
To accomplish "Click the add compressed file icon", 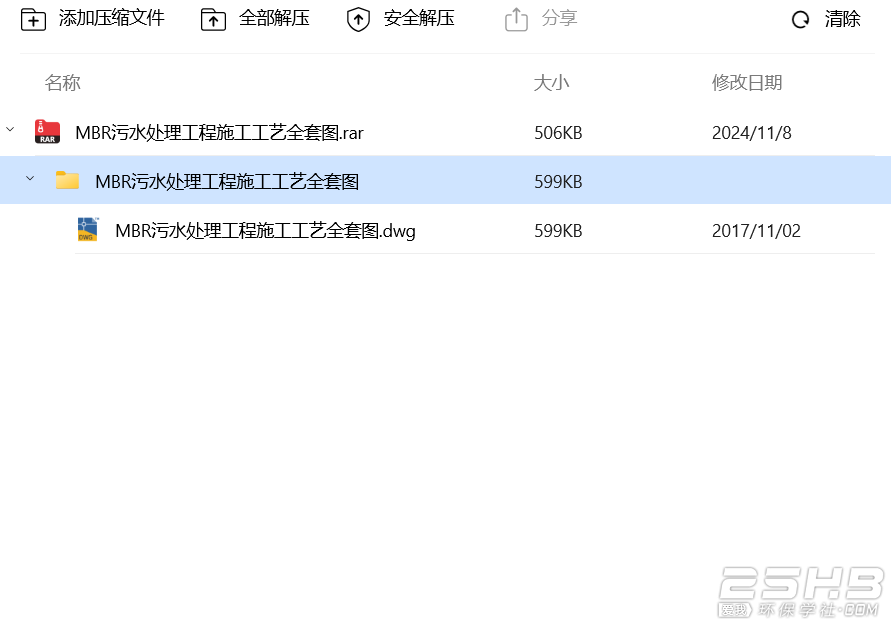I will 33,19.
